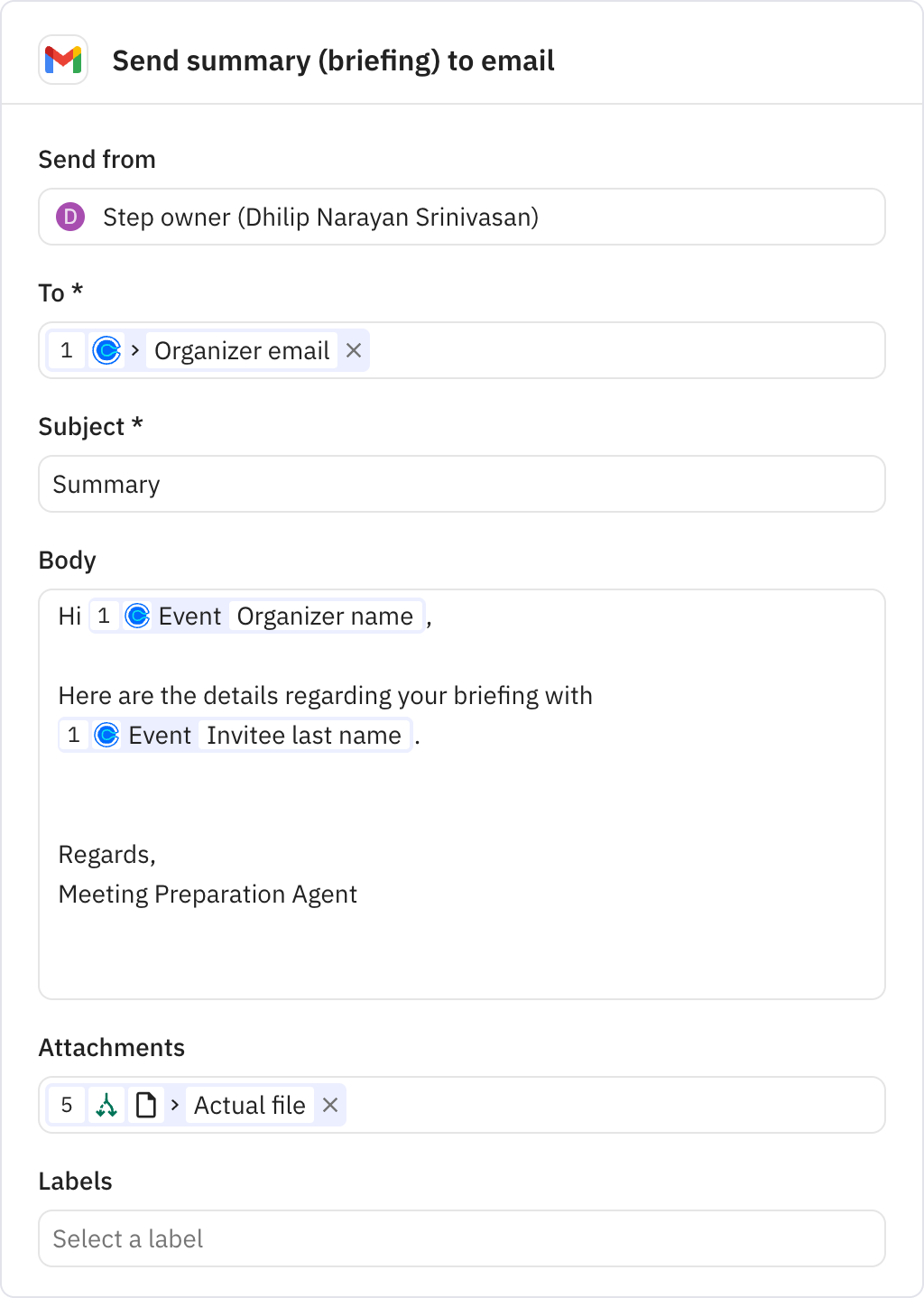Click the Subject field containing Summary
The height and width of the screenshot is (1298, 924).
click(x=462, y=484)
